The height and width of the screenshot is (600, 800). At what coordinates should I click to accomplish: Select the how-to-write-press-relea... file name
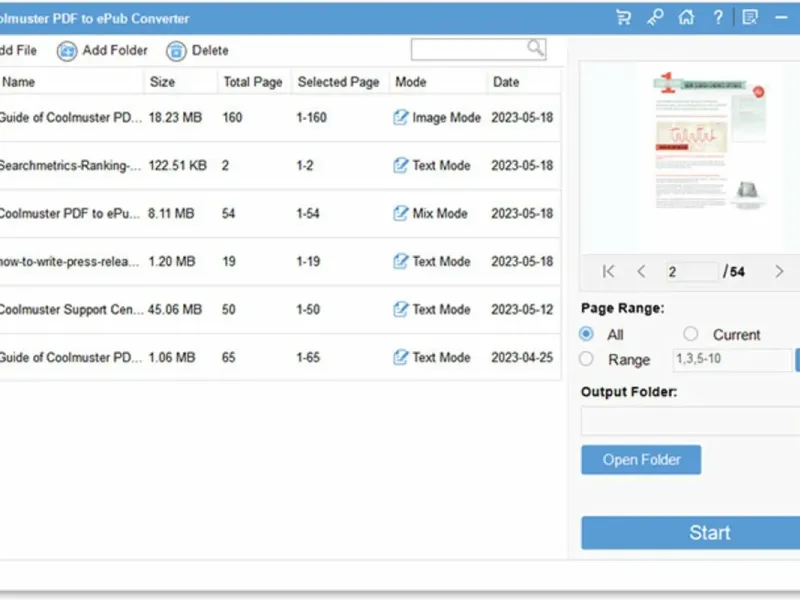click(x=69, y=261)
